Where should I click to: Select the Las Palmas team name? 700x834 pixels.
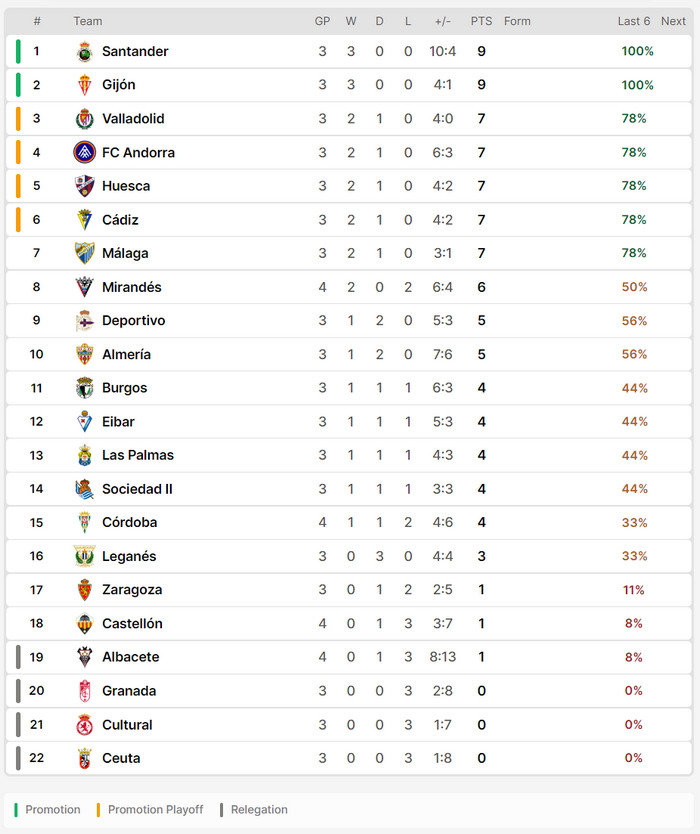point(138,455)
